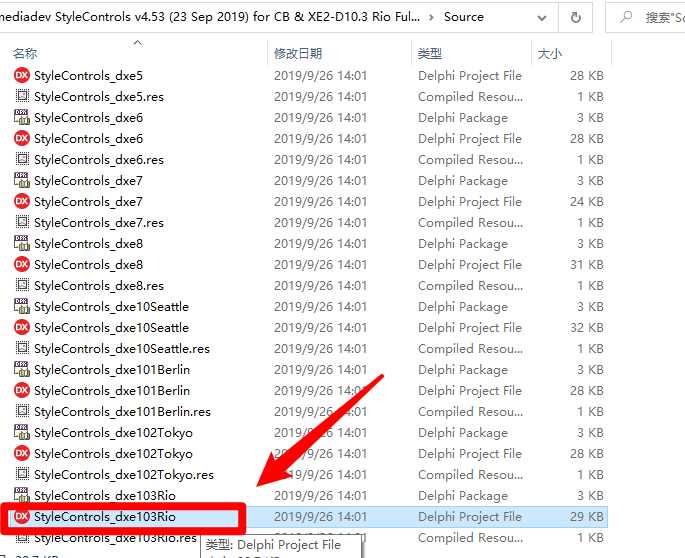This screenshot has width=685, height=558.
Task: Click the StyleControls_dxe10Seattle.res resource icon
Action: [x=22, y=348]
